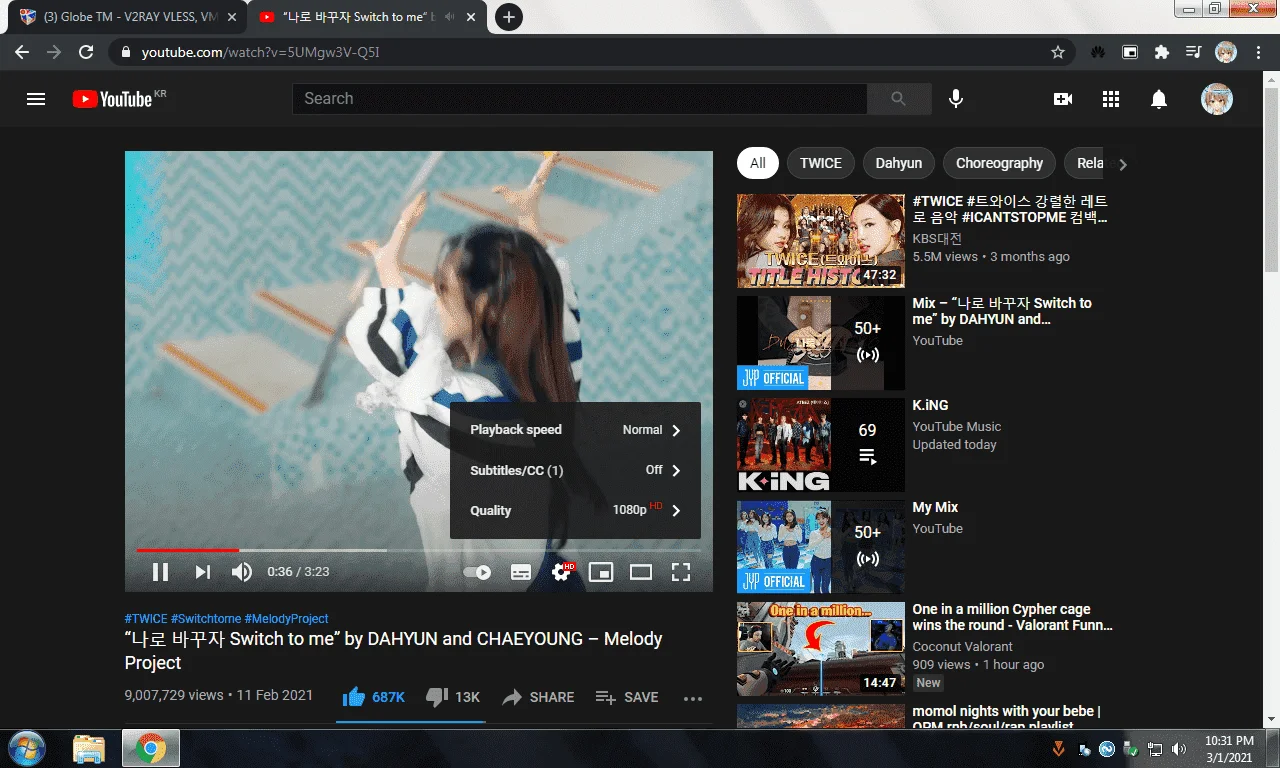The image size is (1280, 768).
Task: Open the YouTube guide hamburger menu
Action: (36, 99)
